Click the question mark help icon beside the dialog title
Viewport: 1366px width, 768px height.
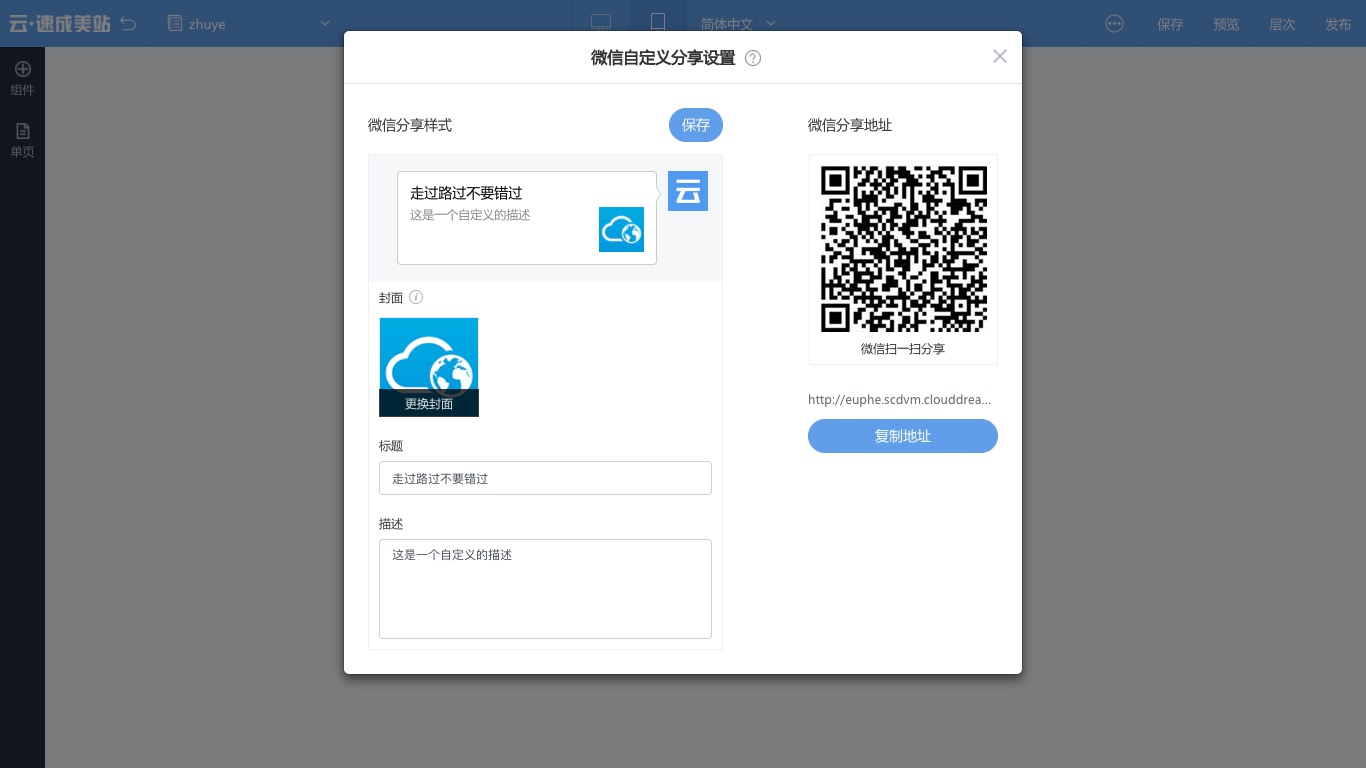[x=752, y=58]
